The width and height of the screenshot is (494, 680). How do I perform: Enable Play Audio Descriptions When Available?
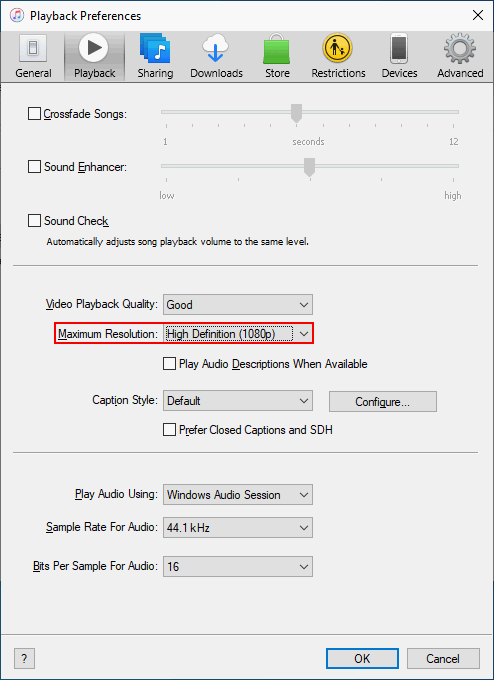(x=169, y=363)
